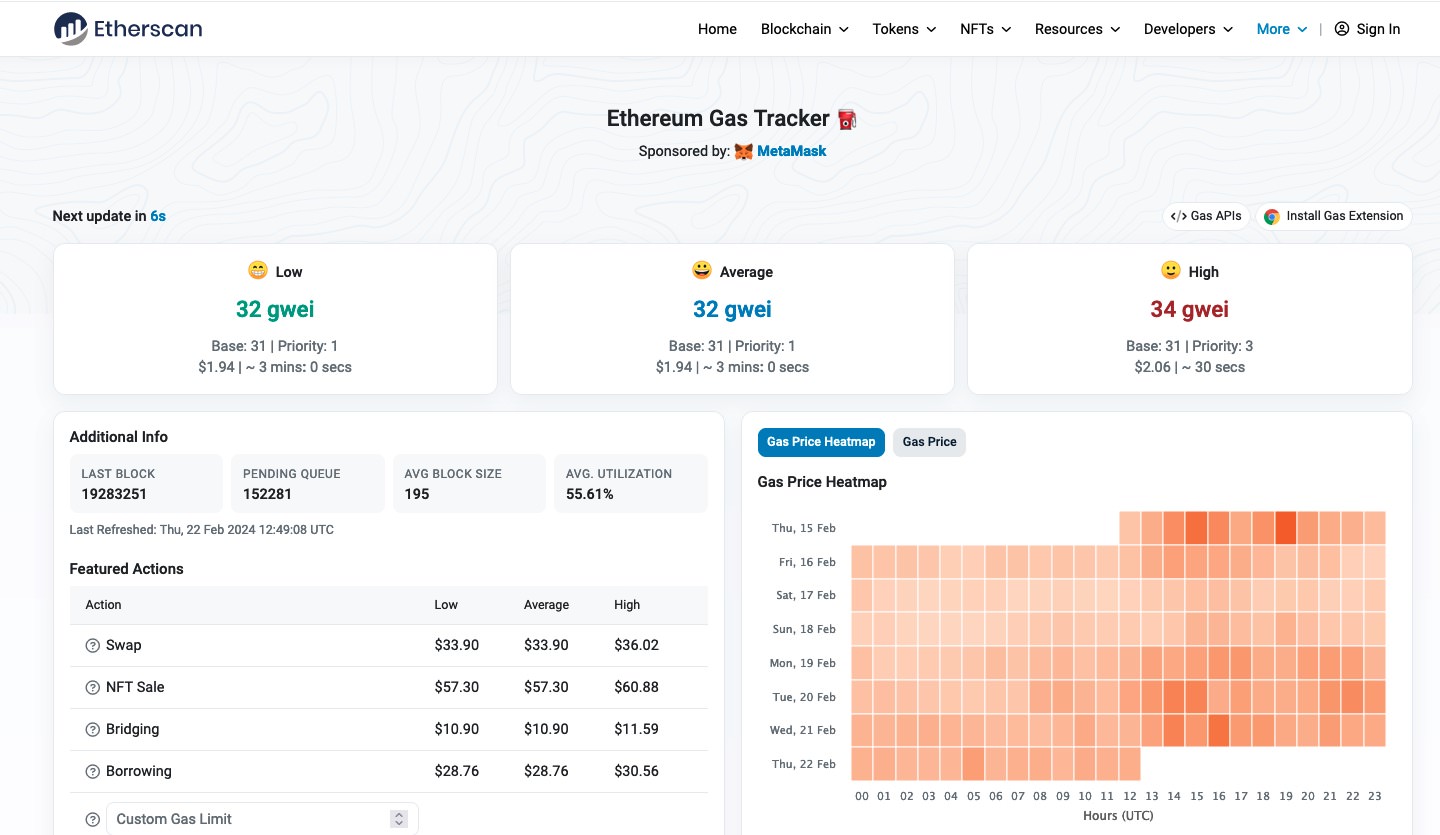Click the Thu, 22 Feb heatmap row label
Viewport: 1440px width, 835px height.
tap(803, 764)
